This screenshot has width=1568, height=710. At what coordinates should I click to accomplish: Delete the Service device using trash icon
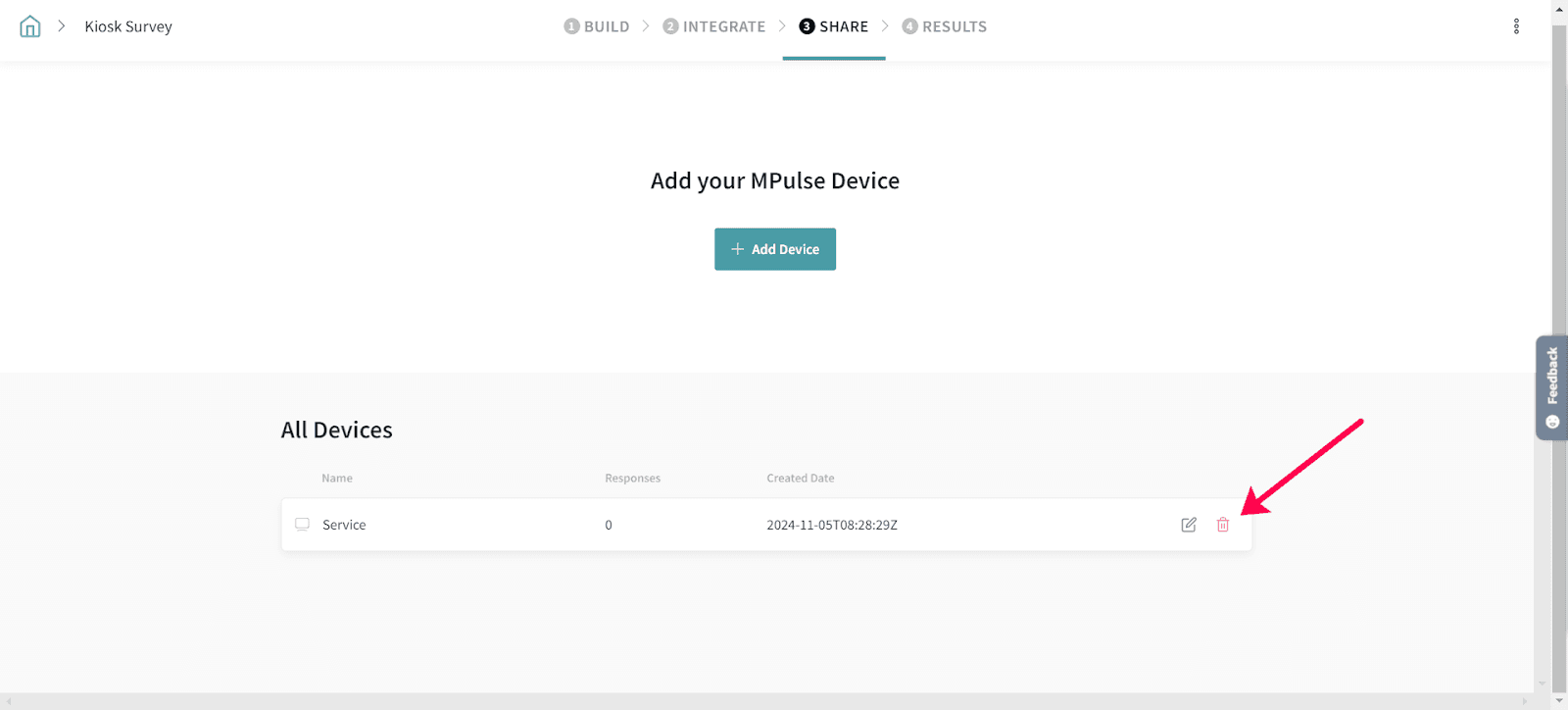tap(1223, 525)
